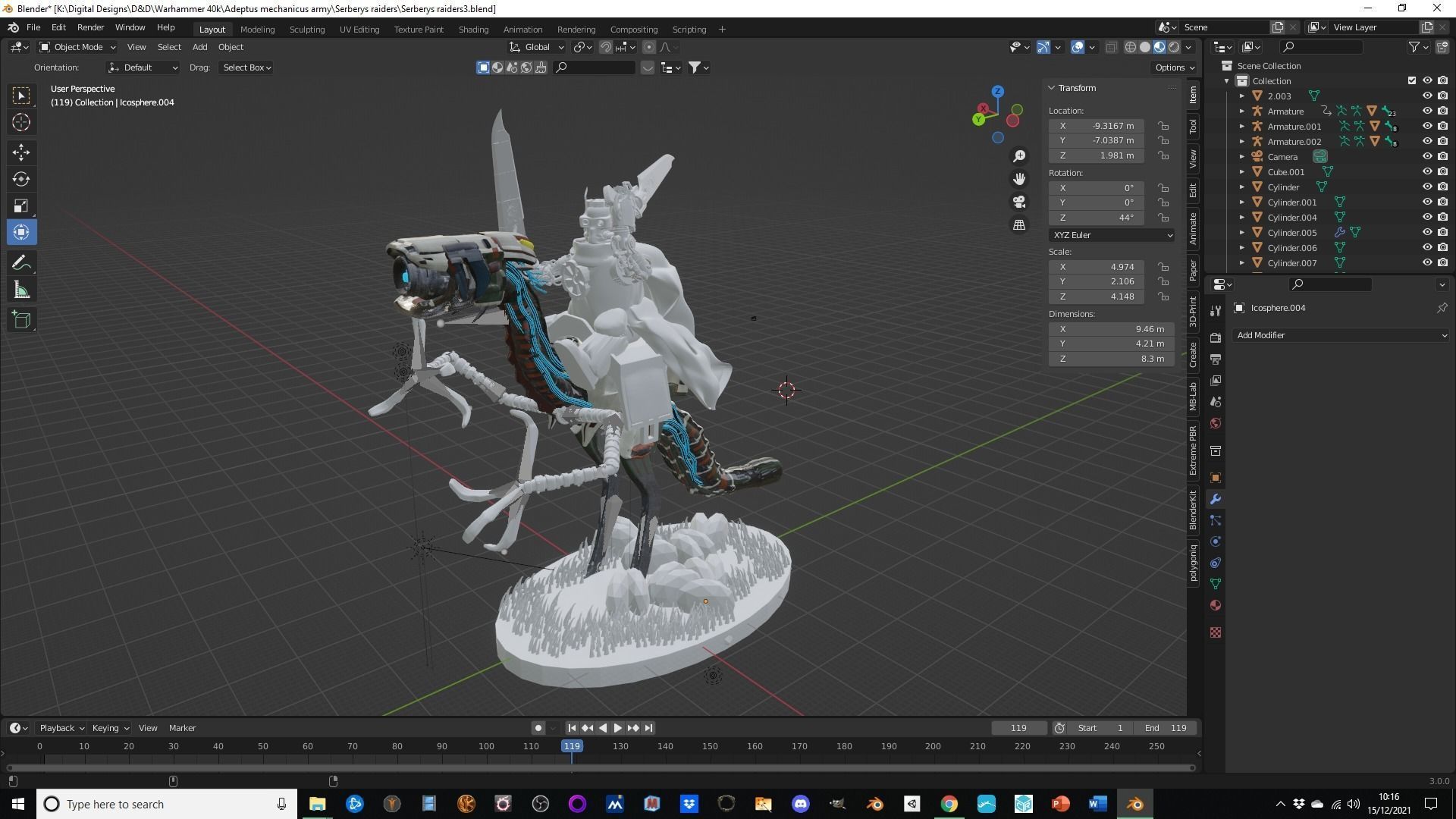Open the Physics properties tab icon
The width and height of the screenshot is (1456, 819).
[x=1216, y=541]
